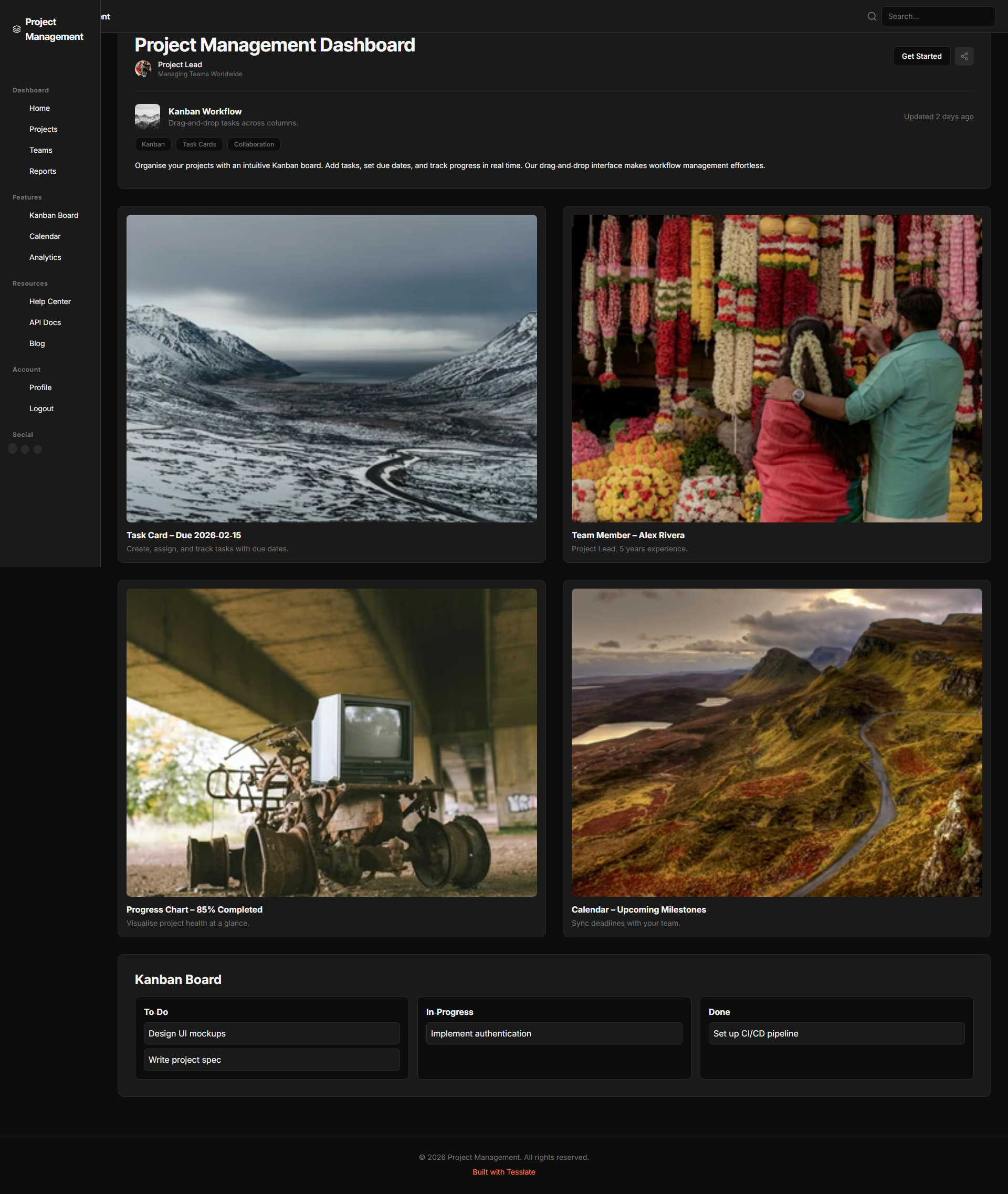
Task: Open the Kanban Board sidebar item
Action: (x=54, y=215)
